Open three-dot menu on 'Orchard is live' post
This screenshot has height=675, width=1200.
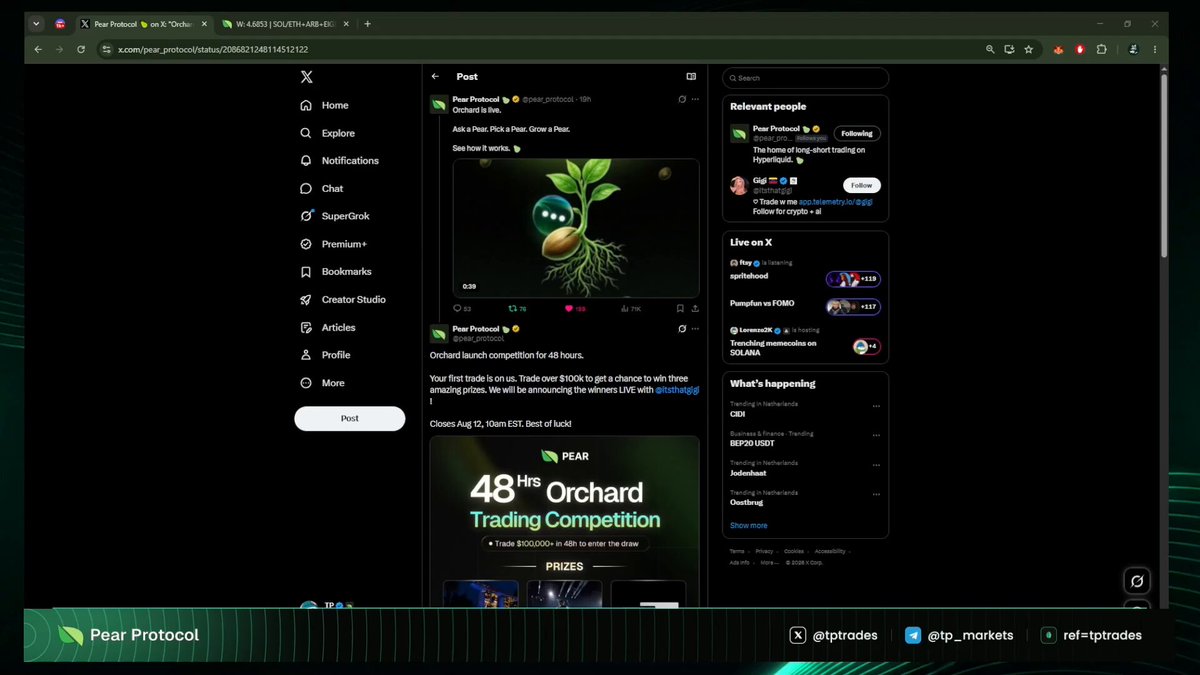click(x=695, y=99)
